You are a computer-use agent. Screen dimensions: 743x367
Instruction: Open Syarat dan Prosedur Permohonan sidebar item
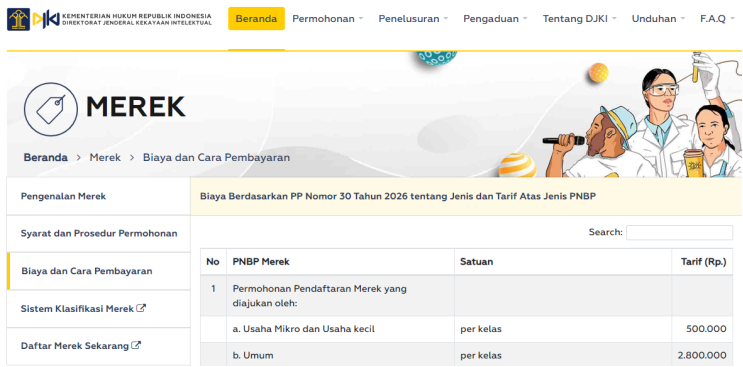tap(99, 233)
